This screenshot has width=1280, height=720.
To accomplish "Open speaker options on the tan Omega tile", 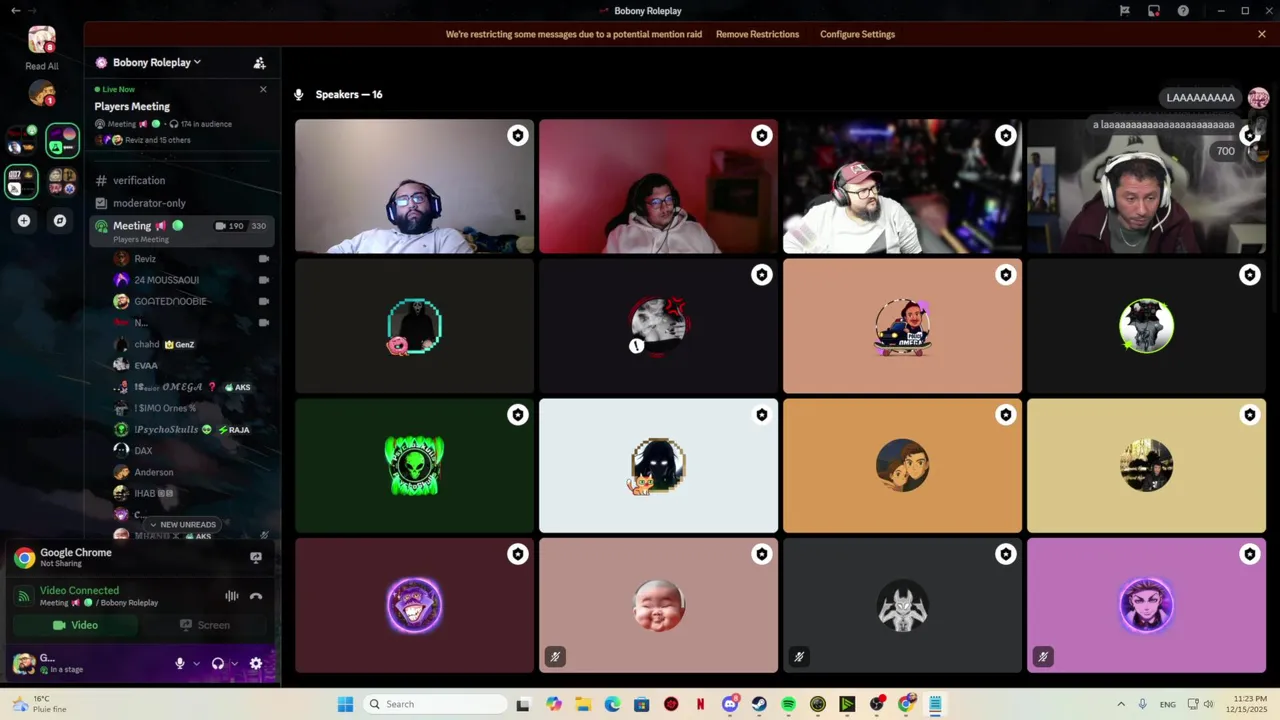I will [x=1005, y=275].
